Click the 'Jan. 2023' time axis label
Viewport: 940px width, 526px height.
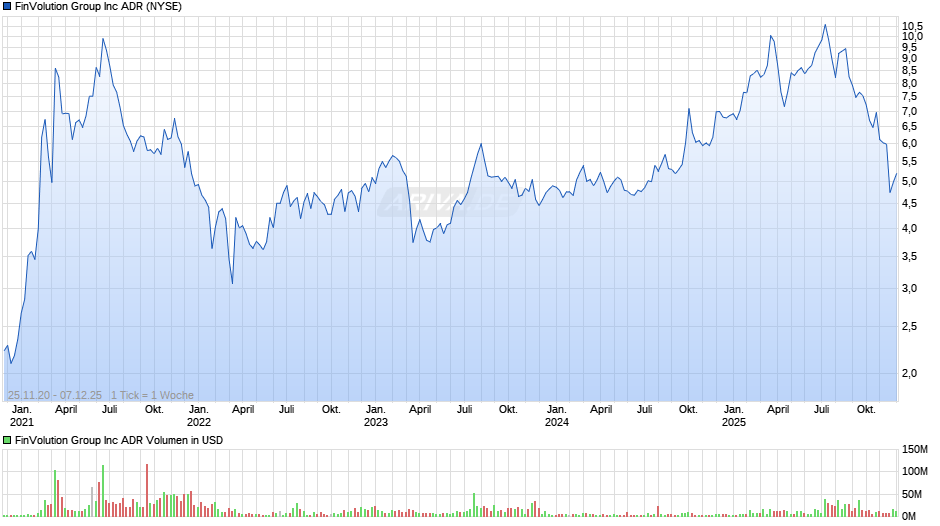376,416
